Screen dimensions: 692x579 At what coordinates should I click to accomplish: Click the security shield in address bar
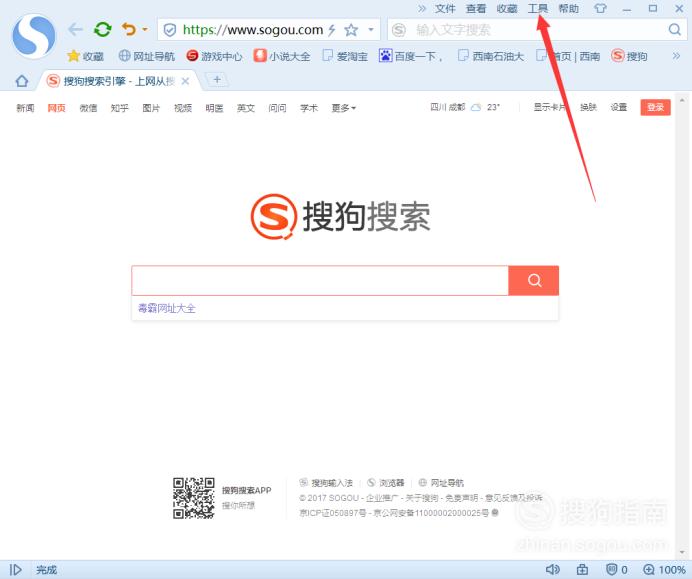coord(169,30)
